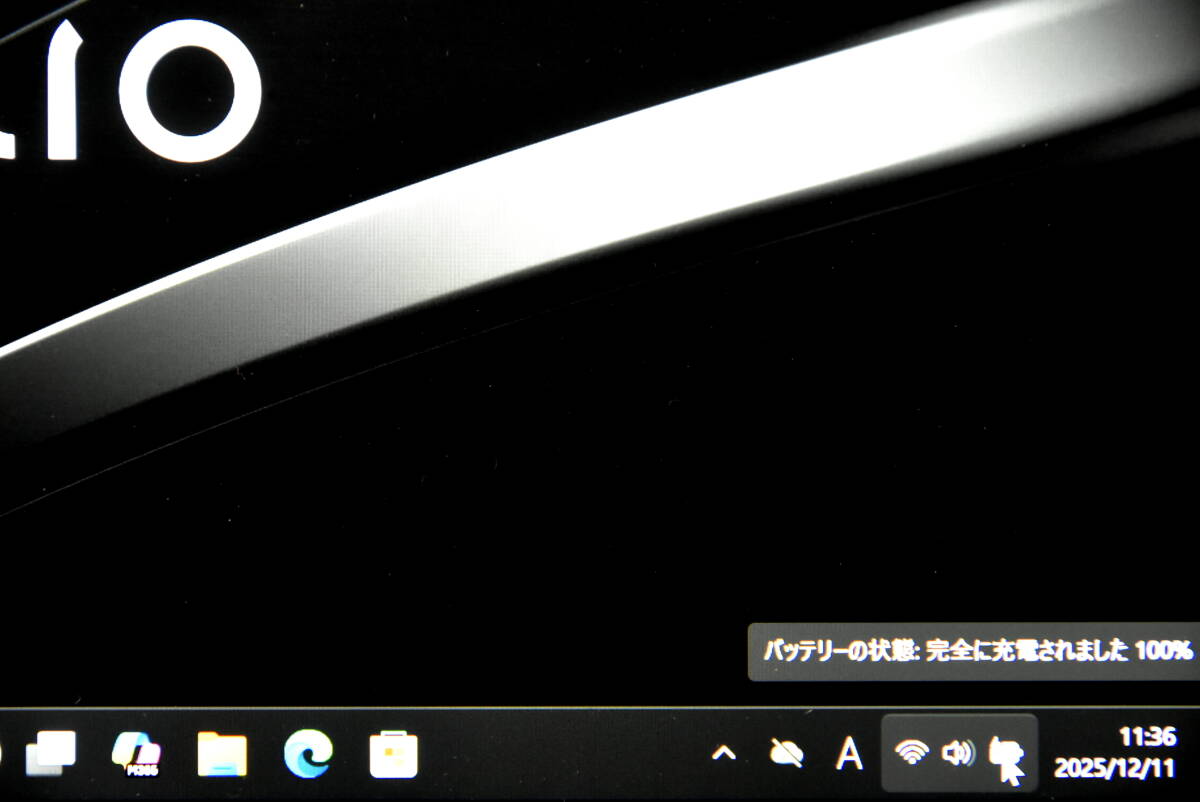This screenshot has width=1200, height=802.
Task: Click empty taskbar space beside Store icon
Action: click(x=560, y=755)
